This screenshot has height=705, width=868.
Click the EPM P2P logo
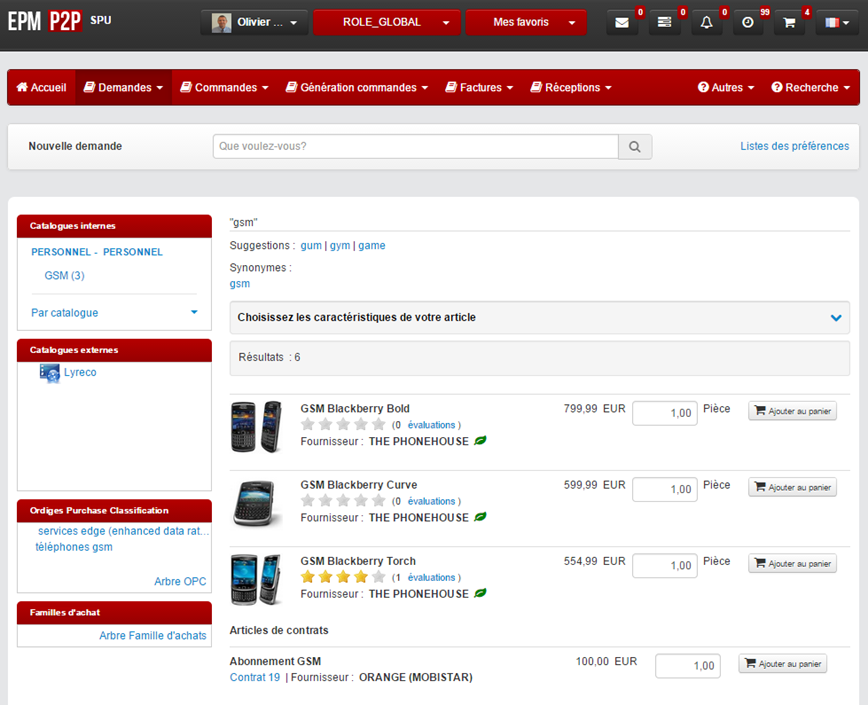44,21
